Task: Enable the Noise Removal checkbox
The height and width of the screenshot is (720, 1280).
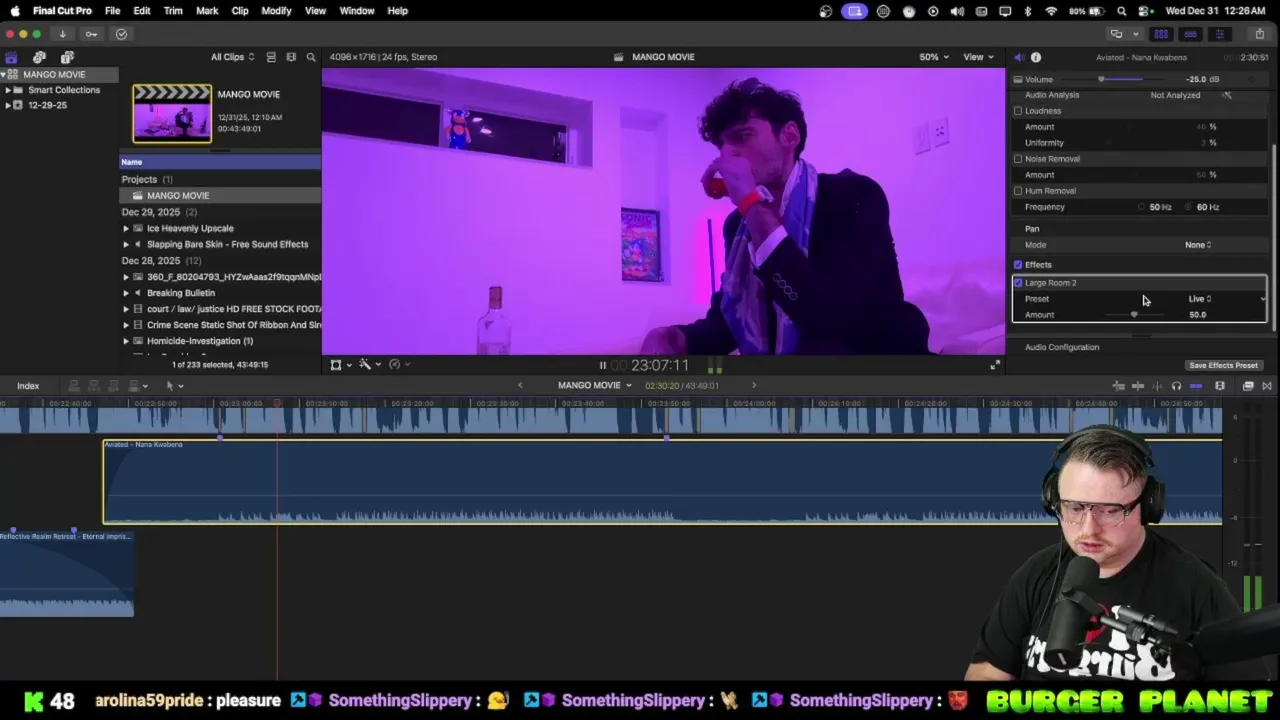Action: point(1018,159)
